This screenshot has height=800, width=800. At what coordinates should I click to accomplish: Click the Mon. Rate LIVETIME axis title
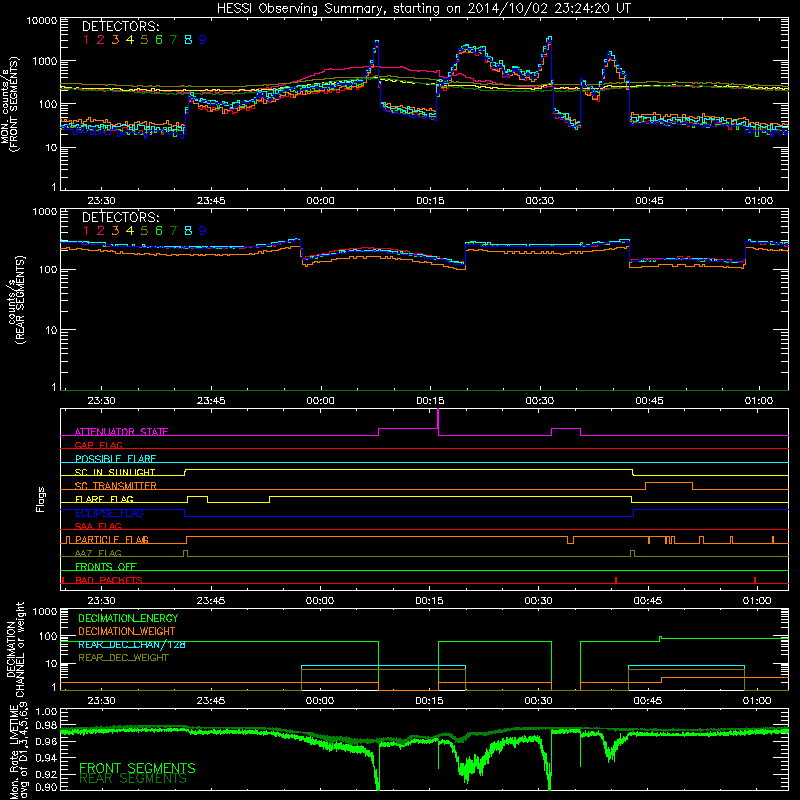18,752
